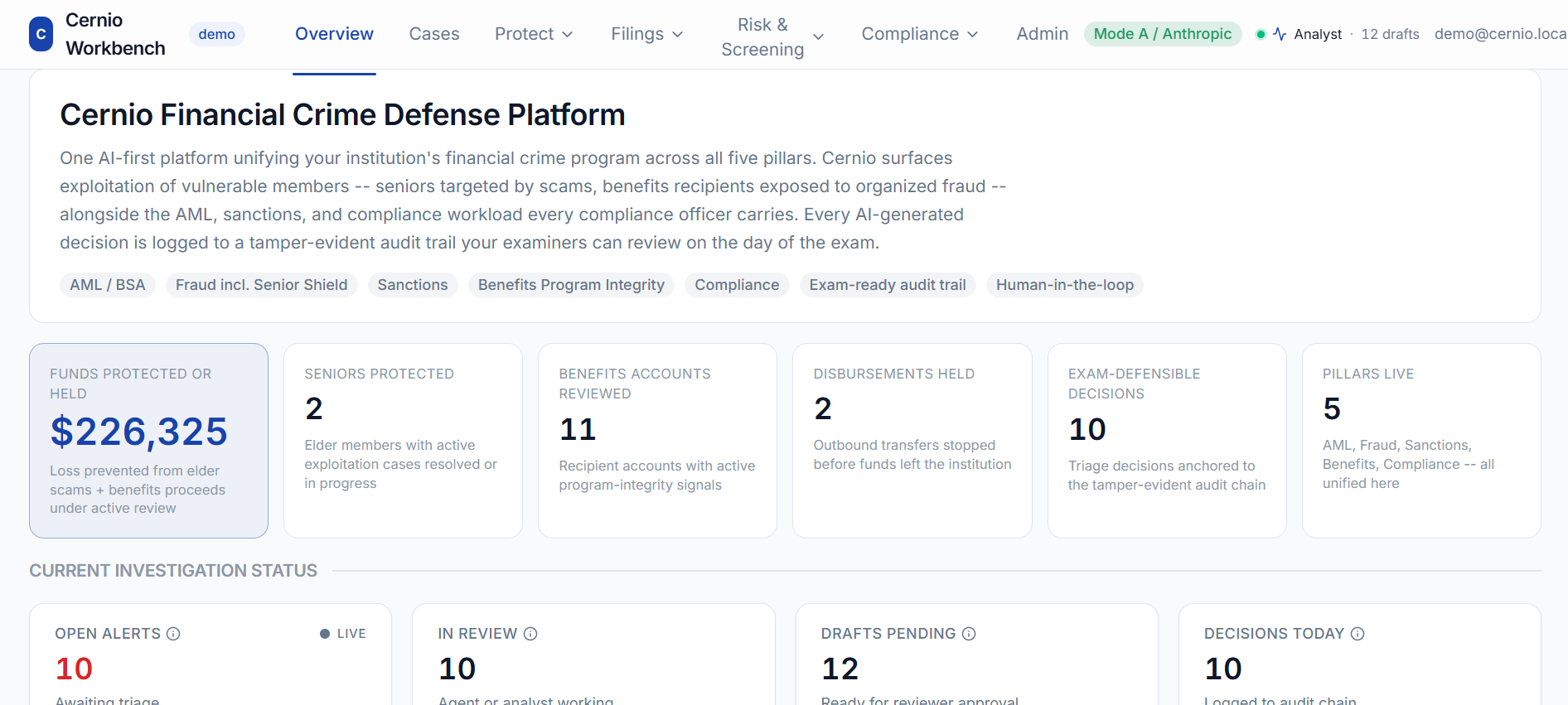Open the Filings menu
Image resolution: width=1568 pixels, height=705 pixels.
pyautogui.click(x=647, y=34)
